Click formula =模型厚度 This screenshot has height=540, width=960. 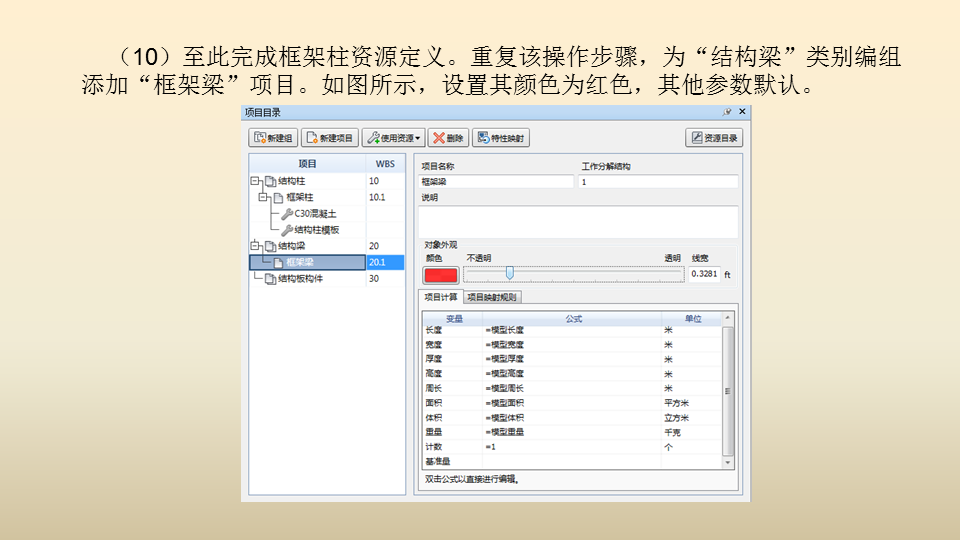[505, 359]
